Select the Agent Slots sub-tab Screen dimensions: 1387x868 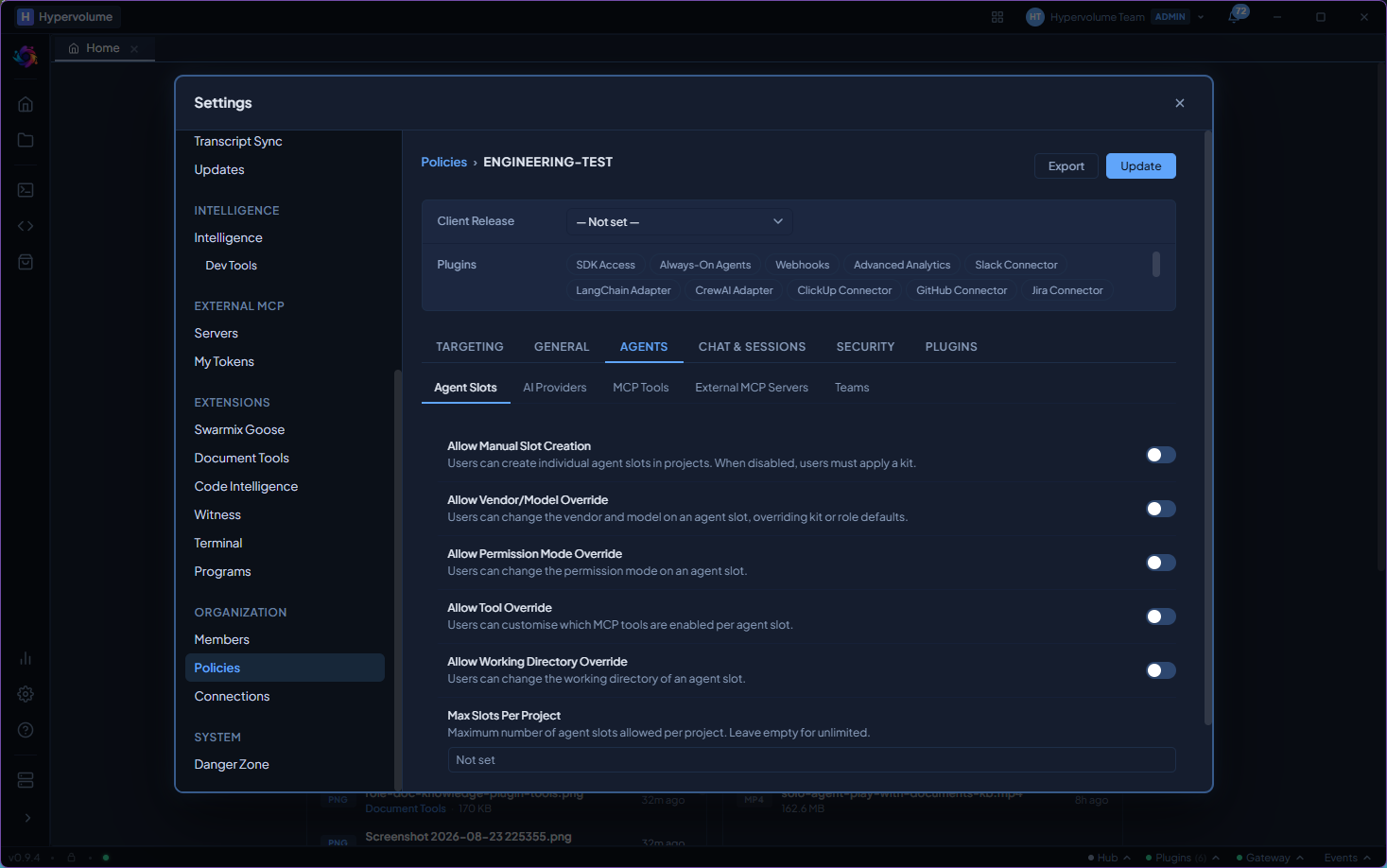(465, 388)
